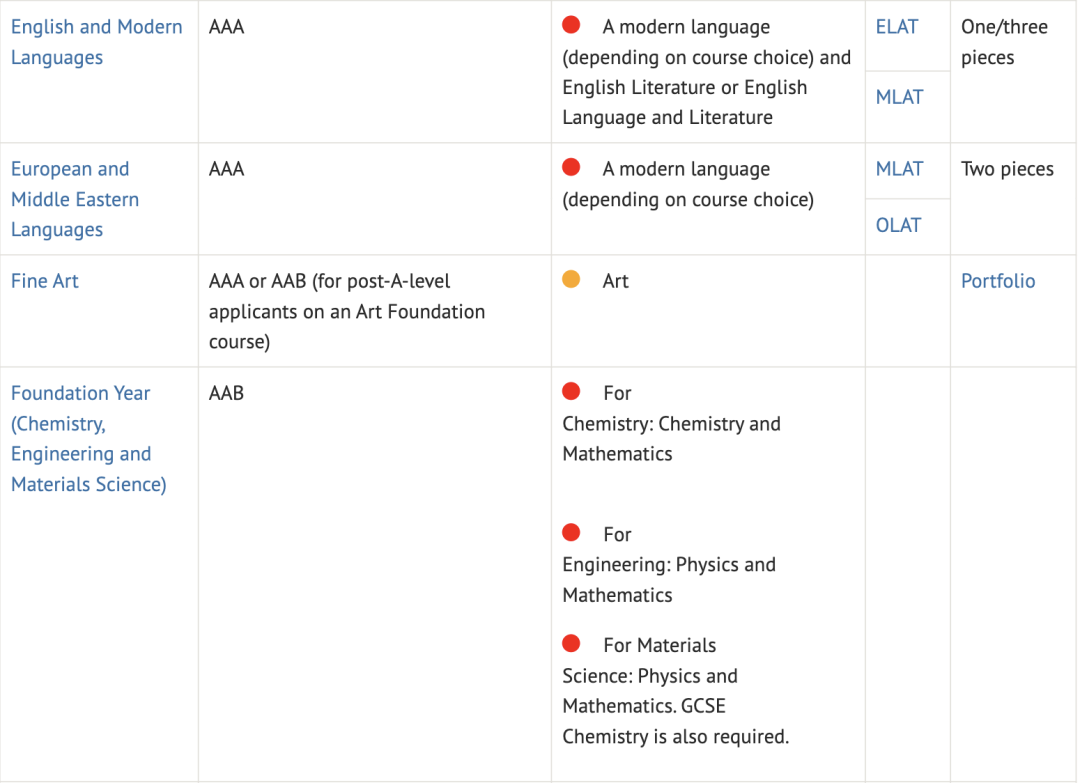Click red dot for Materials Science requirement
The height and width of the screenshot is (783, 1080).
tap(571, 643)
